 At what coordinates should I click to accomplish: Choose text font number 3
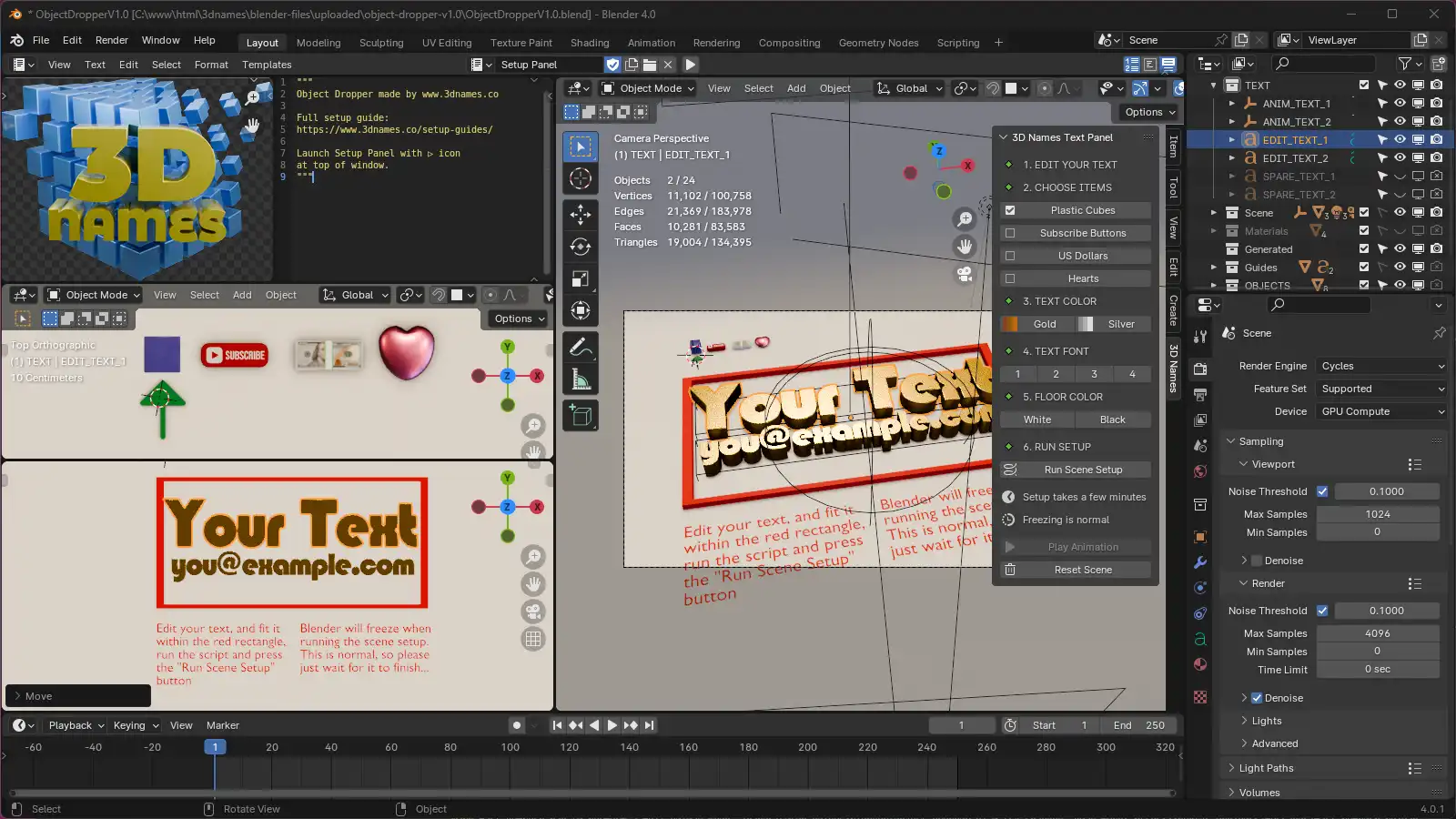tap(1094, 374)
